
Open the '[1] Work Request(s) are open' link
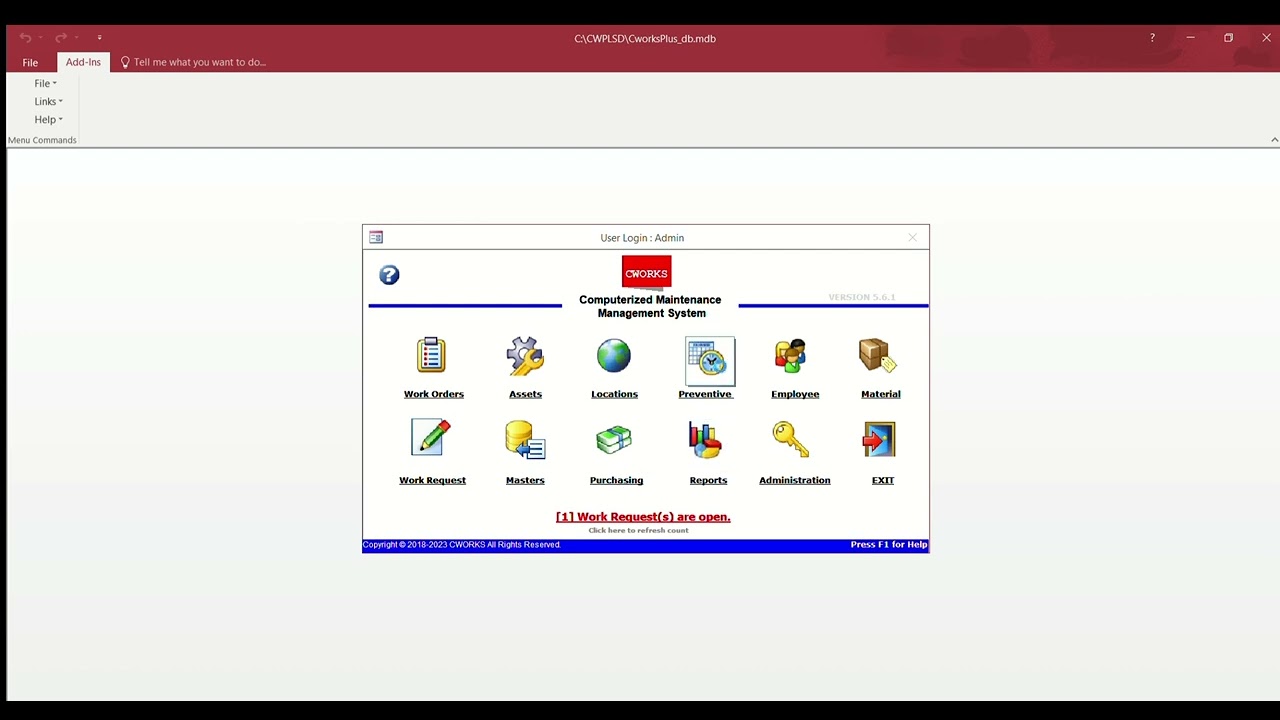click(x=643, y=517)
